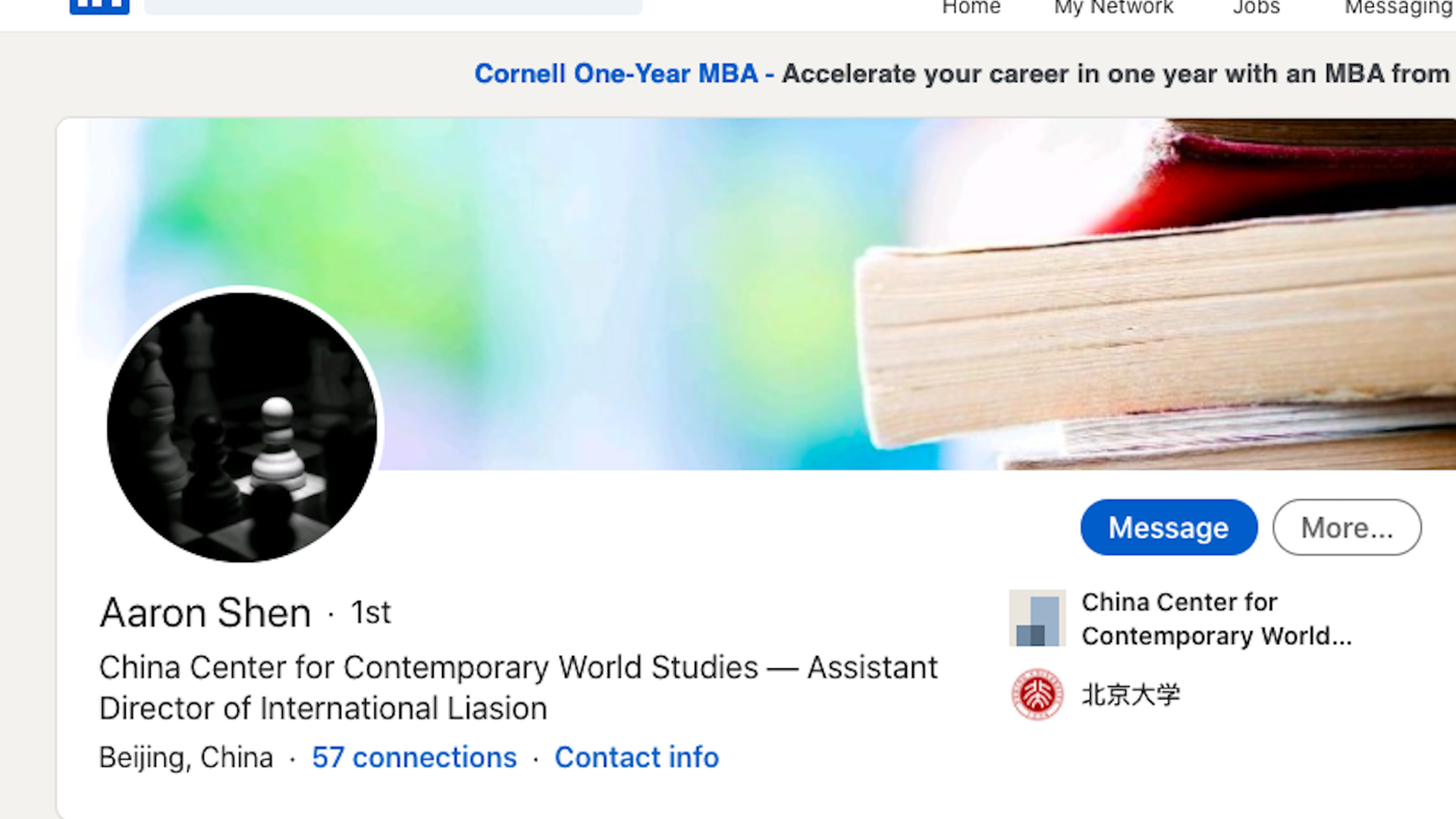
Task: Go to My Network tab
Action: [1113, 8]
